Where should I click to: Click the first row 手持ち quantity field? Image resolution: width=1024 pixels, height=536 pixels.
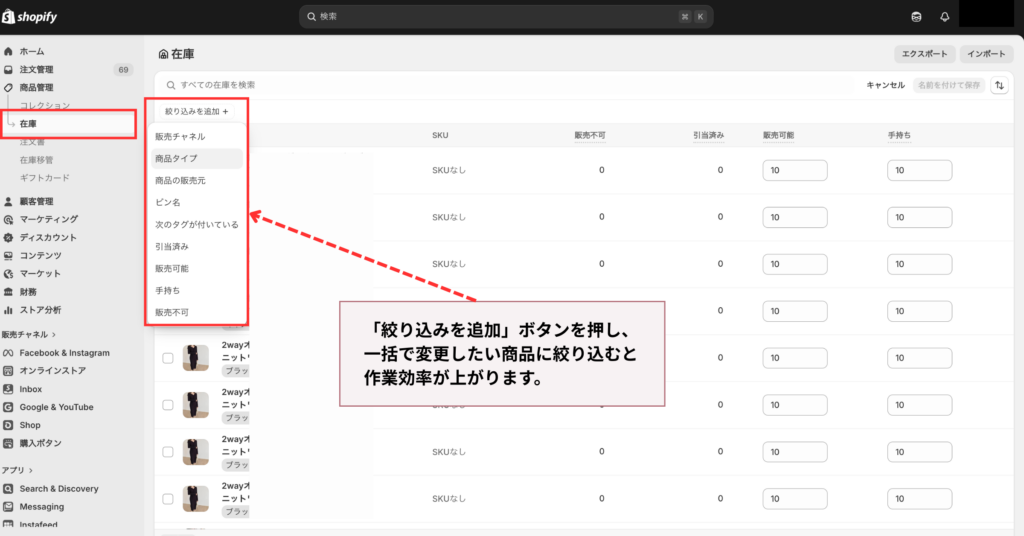tap(920, 170)
